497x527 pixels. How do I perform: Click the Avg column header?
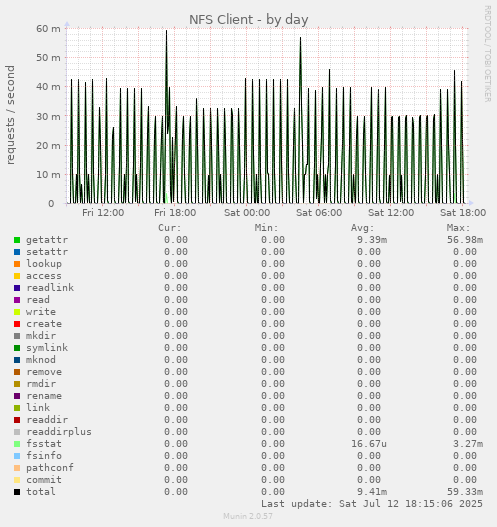[x=363, y=228]
